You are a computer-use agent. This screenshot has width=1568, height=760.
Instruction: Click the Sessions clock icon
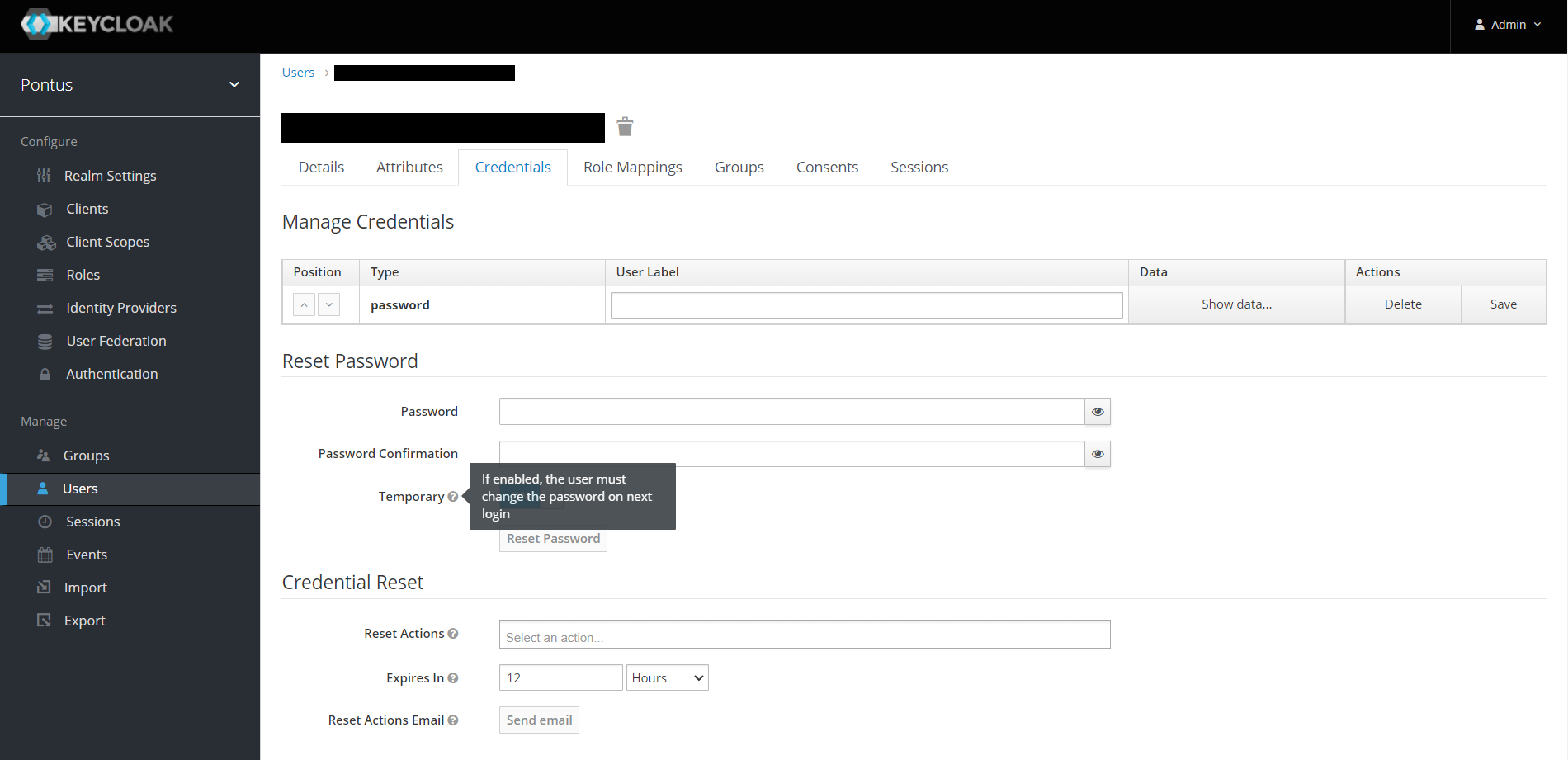45,522
